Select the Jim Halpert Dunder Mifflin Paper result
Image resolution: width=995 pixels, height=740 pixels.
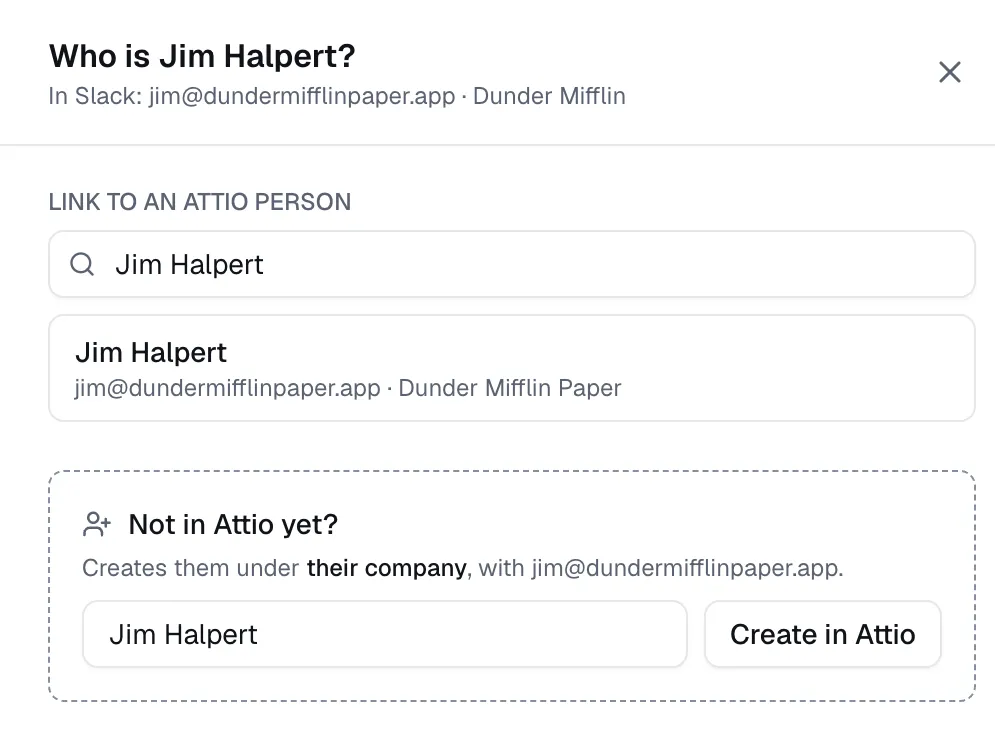511,368
